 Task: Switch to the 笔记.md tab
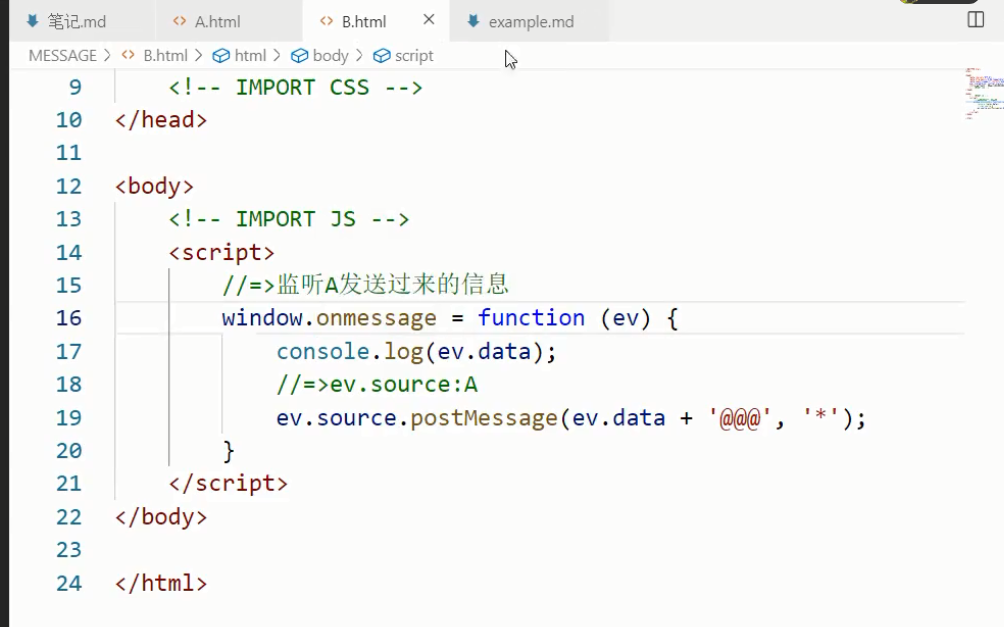click(x=82, y=21)
